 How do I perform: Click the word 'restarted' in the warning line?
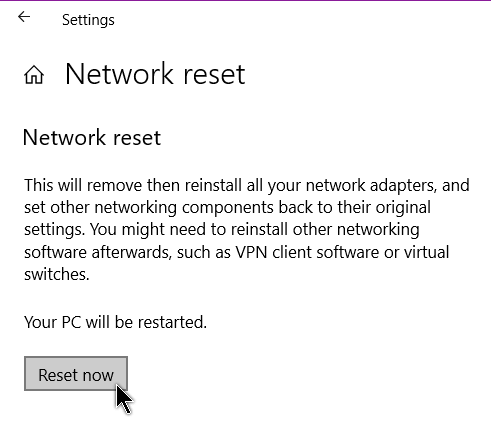[x=171, y=322]
